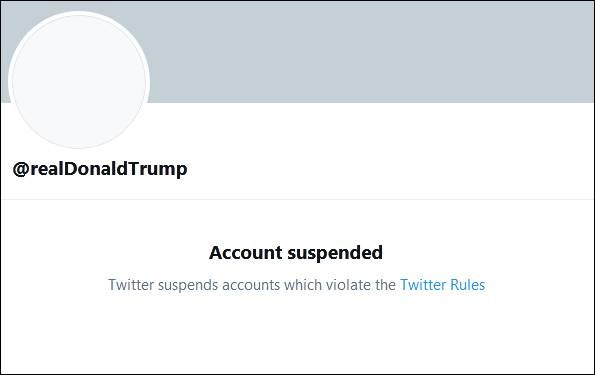Click the blank profile avatar circle
595x375 pixels.
[79, 81]
